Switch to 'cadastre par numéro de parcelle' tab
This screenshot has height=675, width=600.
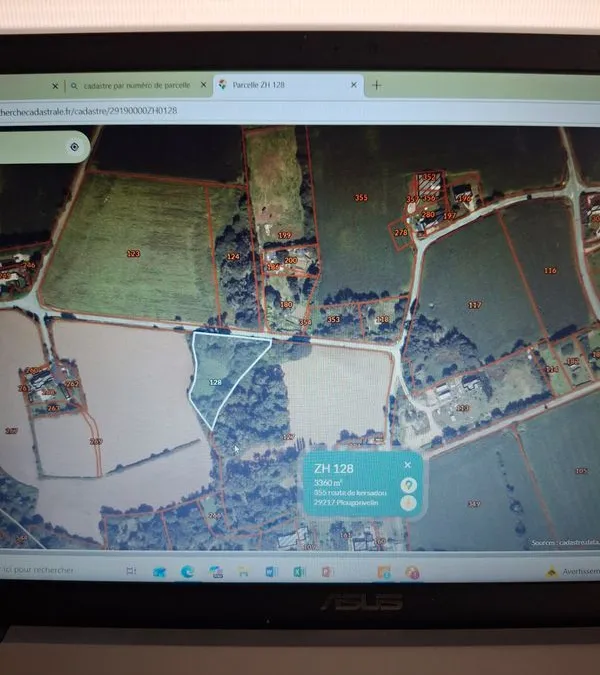point(136,85)
